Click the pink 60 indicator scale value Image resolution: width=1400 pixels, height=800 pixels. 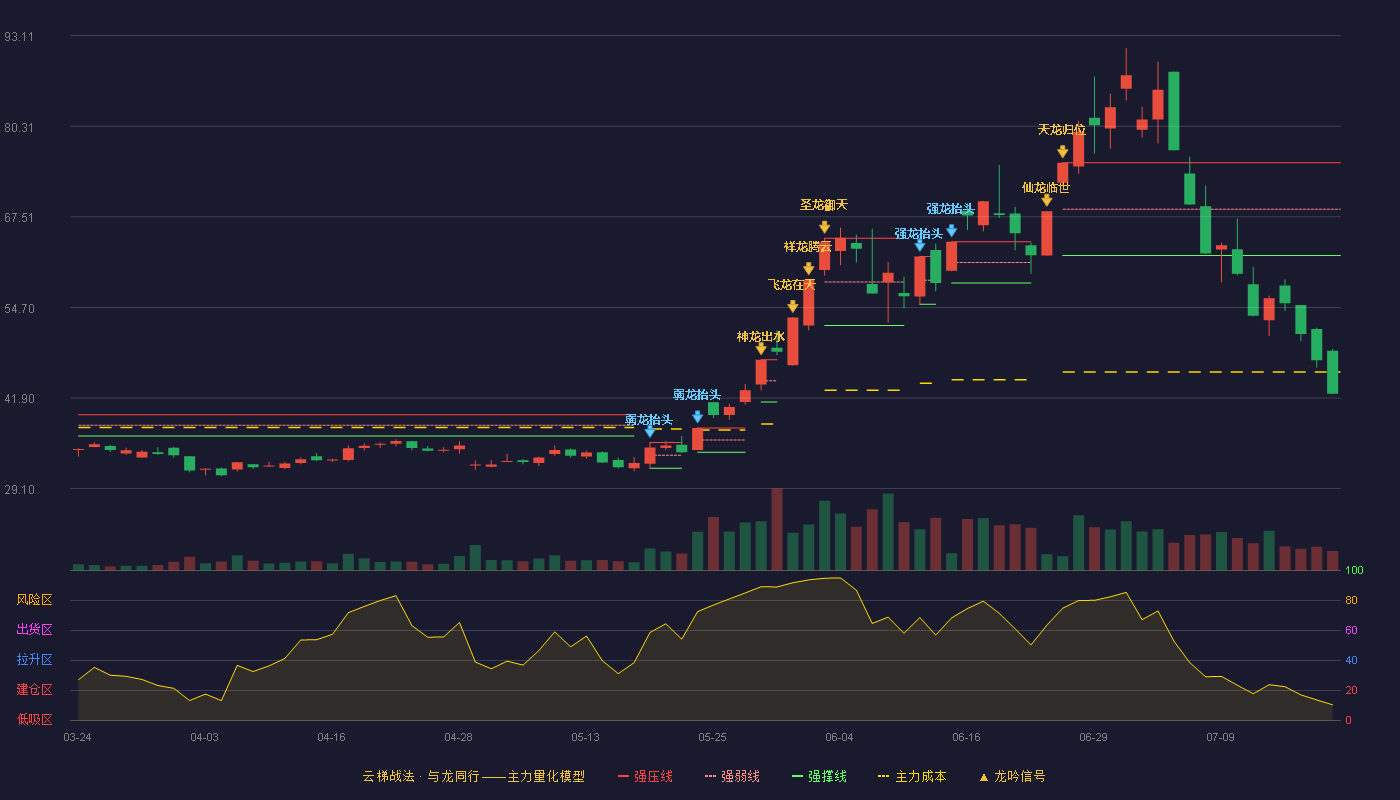1351,630
